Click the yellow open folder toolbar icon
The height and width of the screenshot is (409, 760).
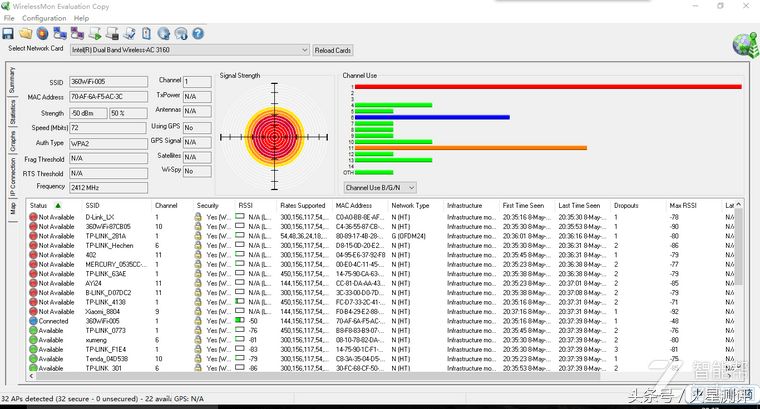25,33
